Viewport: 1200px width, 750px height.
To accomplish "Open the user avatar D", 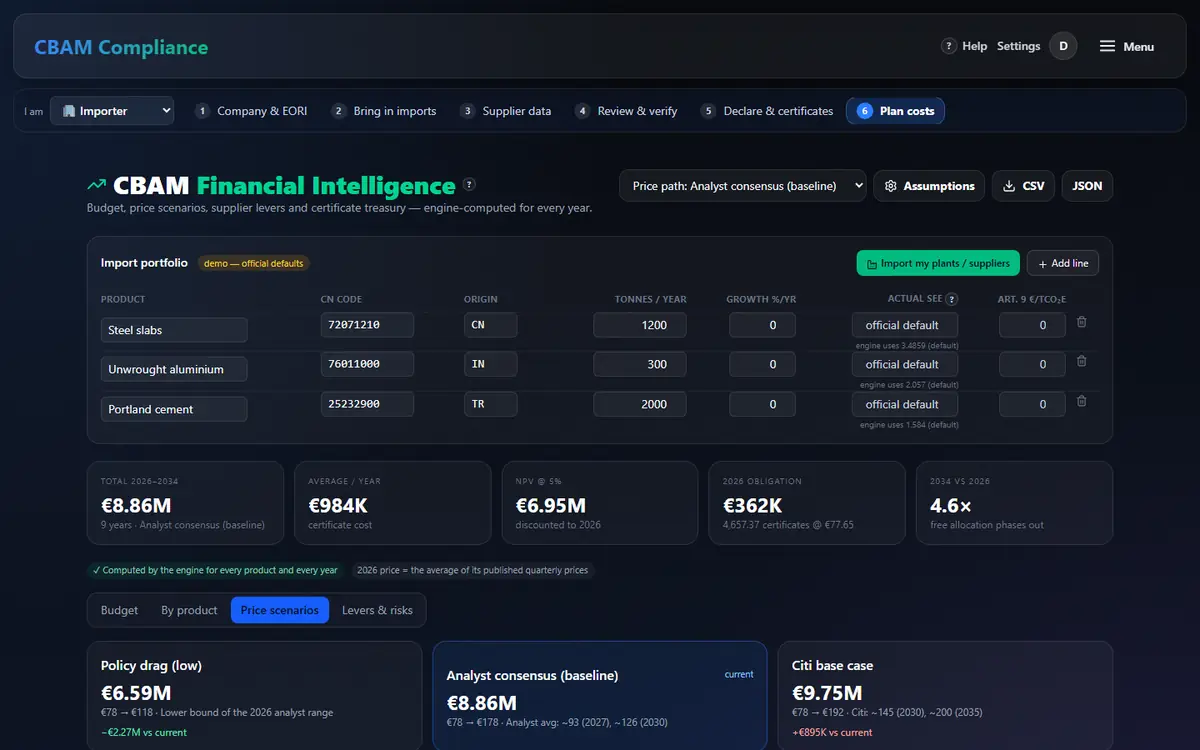I will coord(1063,46).
